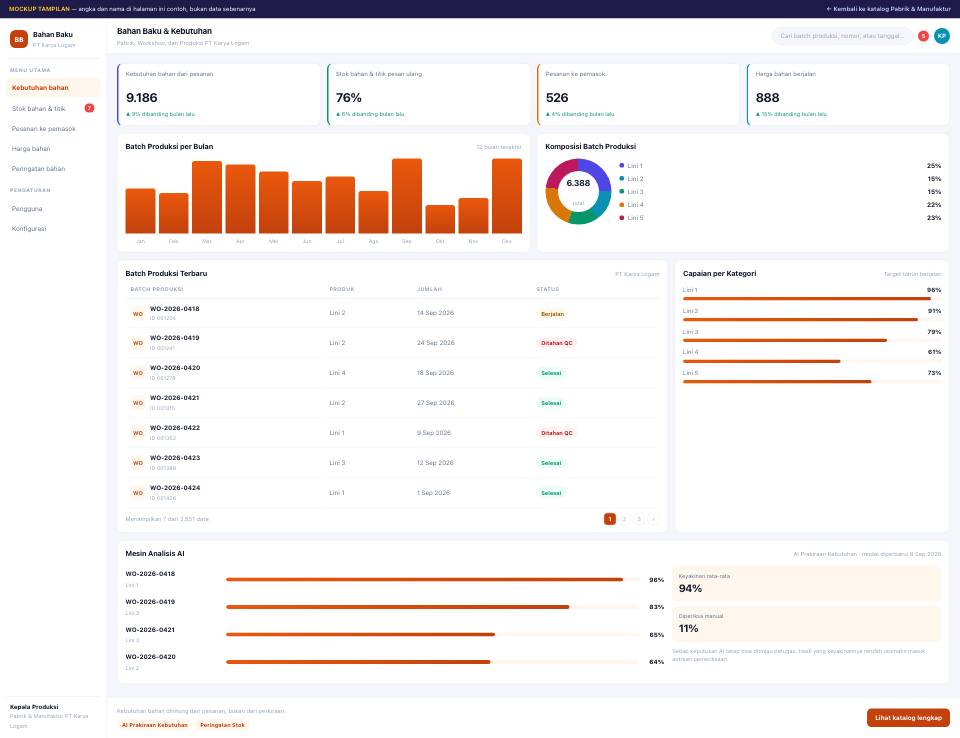The width and height of the screenshot is (960, 738).
Task: Click Selesai badge for WO-2026-0424
Action: [551, 493]
